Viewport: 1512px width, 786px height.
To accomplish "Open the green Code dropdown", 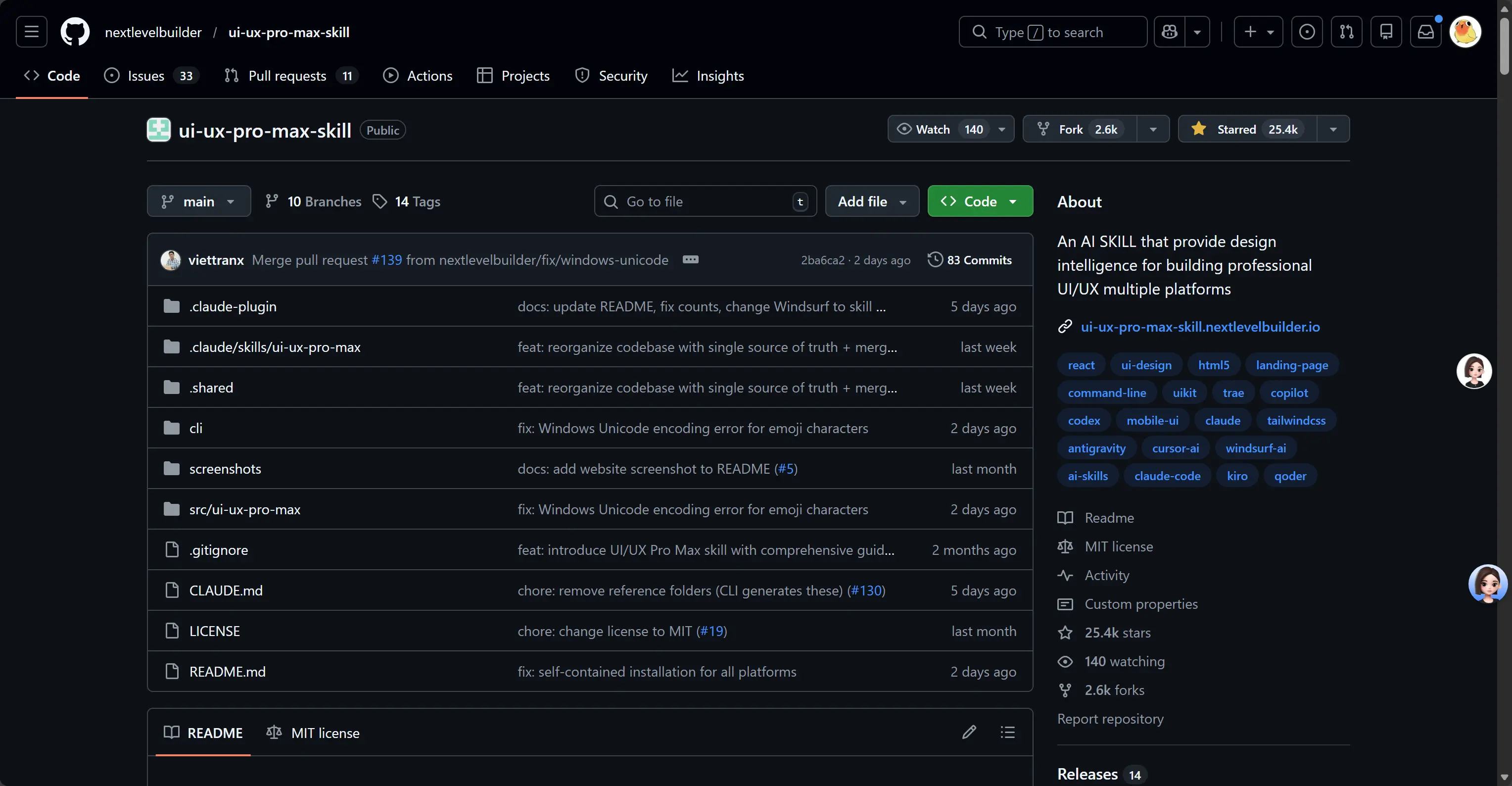I will 980,201.
